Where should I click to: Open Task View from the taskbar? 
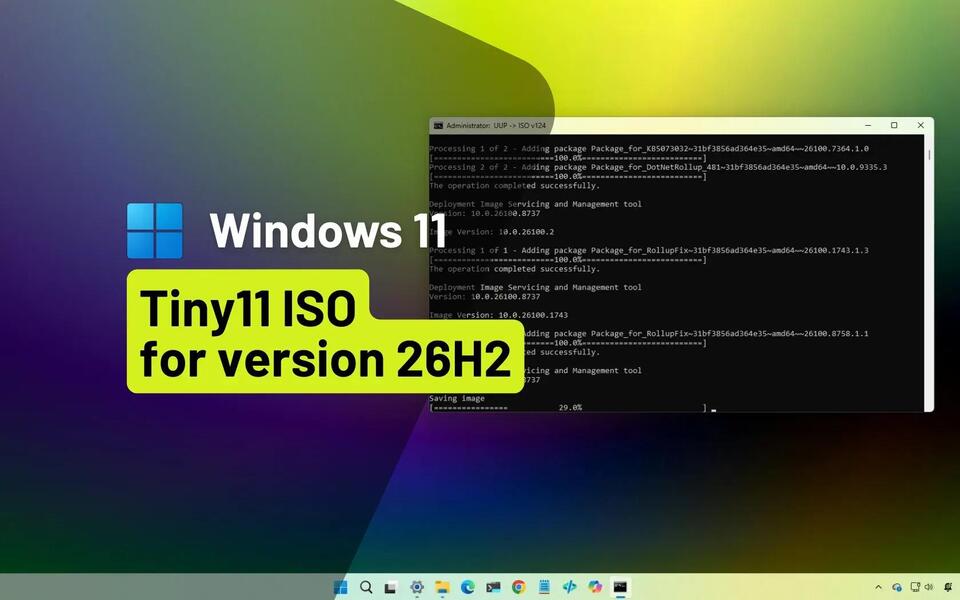pos(391,588)
